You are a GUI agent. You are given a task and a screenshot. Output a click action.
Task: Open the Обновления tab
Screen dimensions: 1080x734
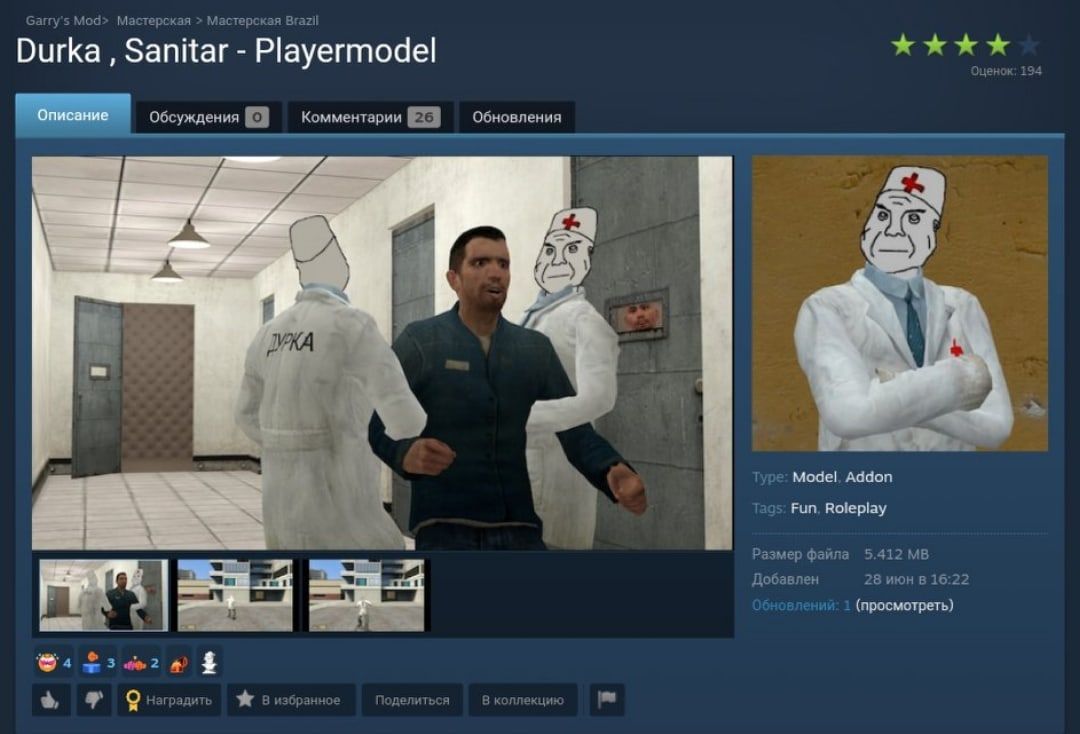click(517, 117)
